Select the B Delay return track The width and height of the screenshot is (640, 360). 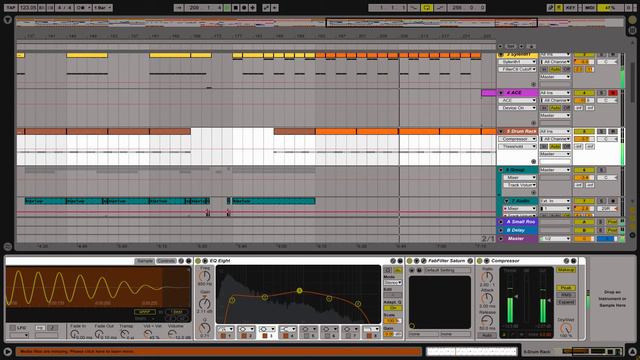pyautogui.click(x=516, y=230)
